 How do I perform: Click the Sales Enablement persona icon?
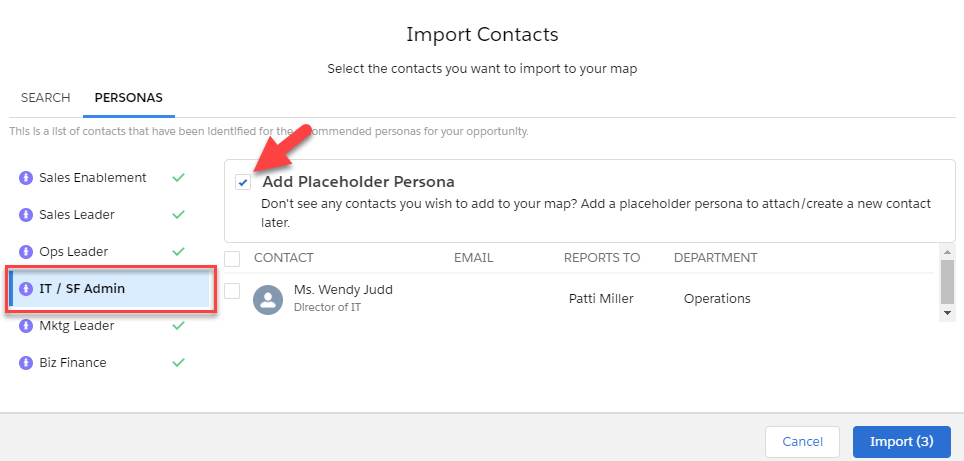pos(25,178)
